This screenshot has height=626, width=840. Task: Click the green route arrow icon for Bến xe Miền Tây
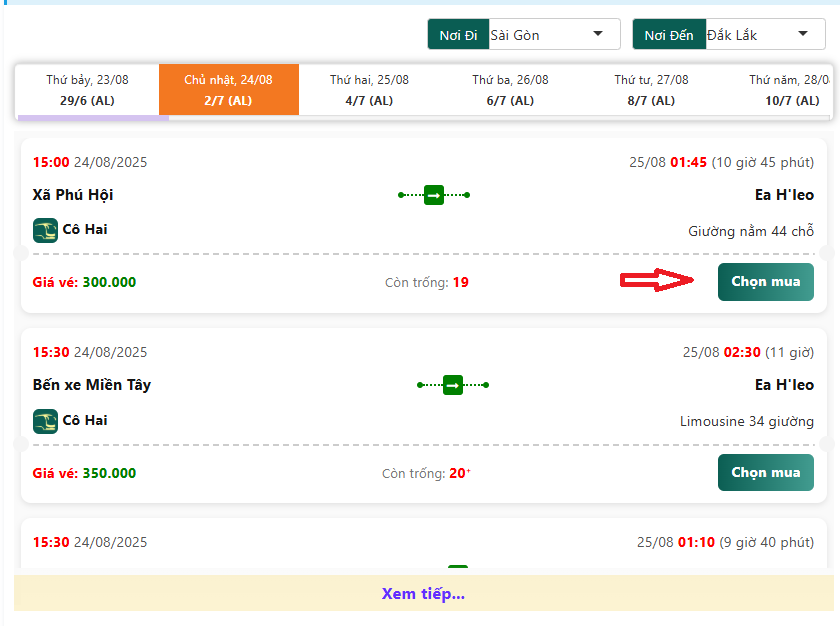click(453, 385)
